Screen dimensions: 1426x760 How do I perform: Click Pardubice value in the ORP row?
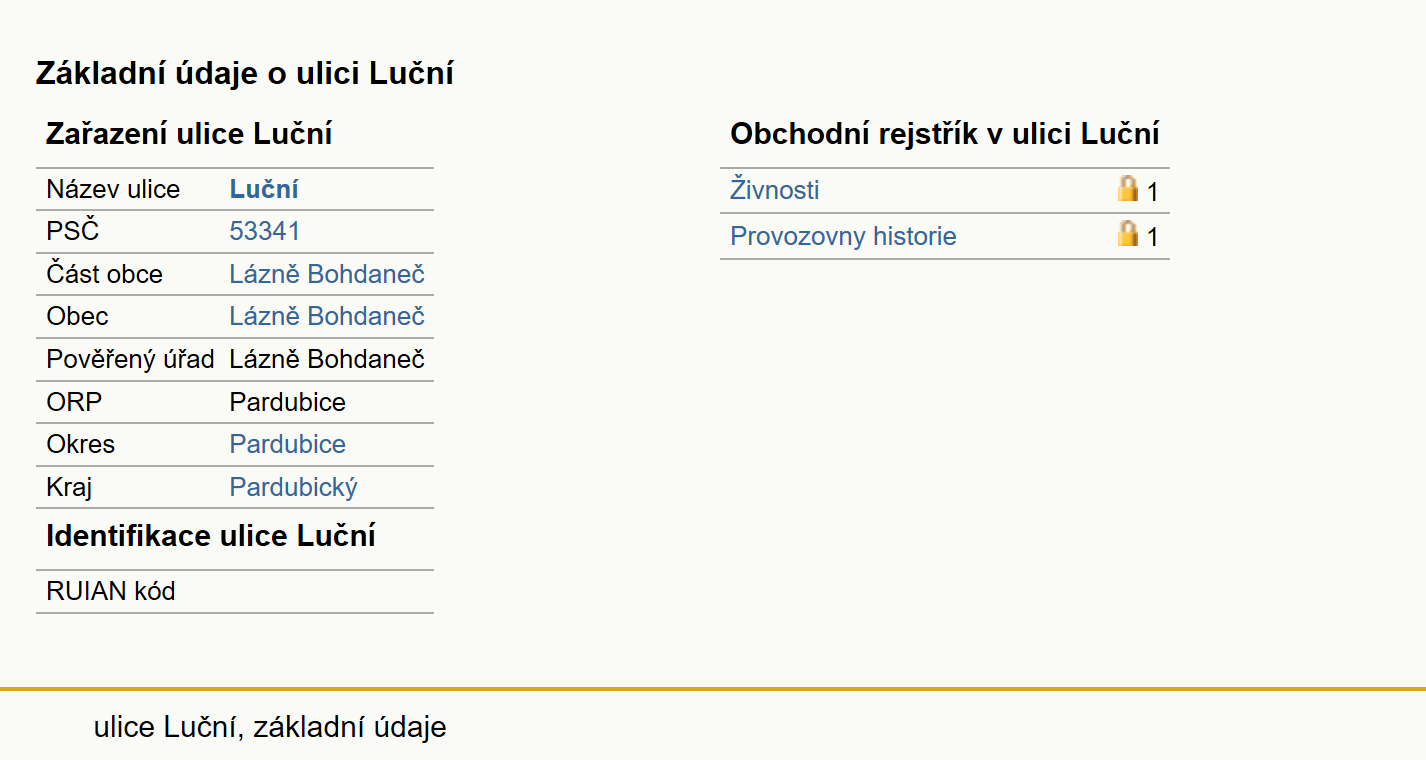click(x=288, y=402)
